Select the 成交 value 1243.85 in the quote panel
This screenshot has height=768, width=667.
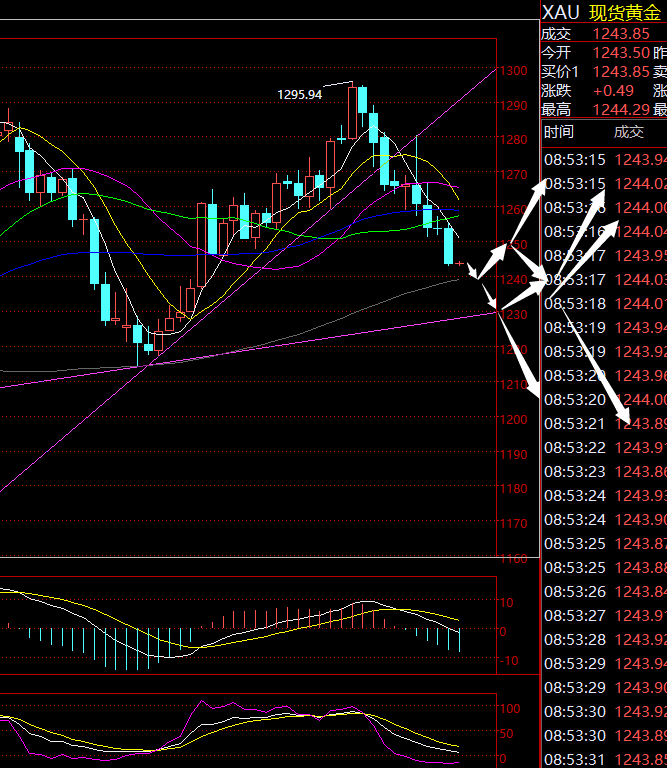click(x=621, y=34)
